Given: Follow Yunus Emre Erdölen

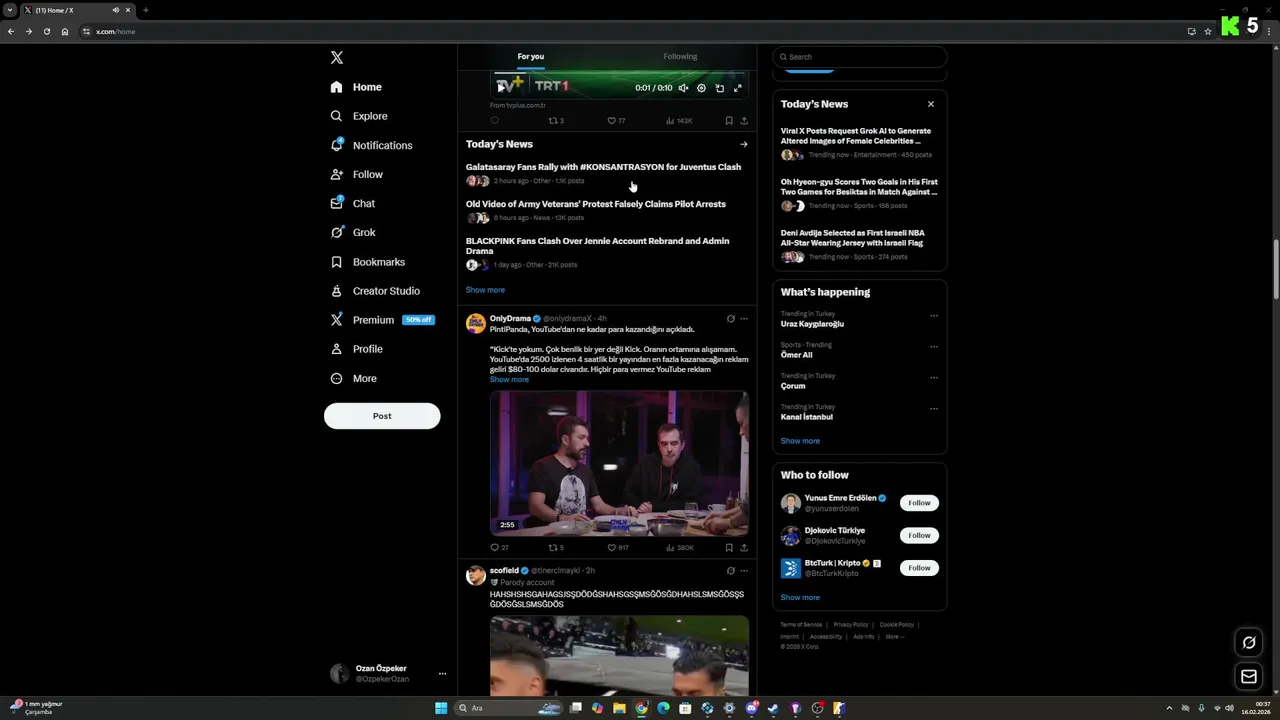Looking at the screenshot, I should pyautogui.click(x=919, y=503).
